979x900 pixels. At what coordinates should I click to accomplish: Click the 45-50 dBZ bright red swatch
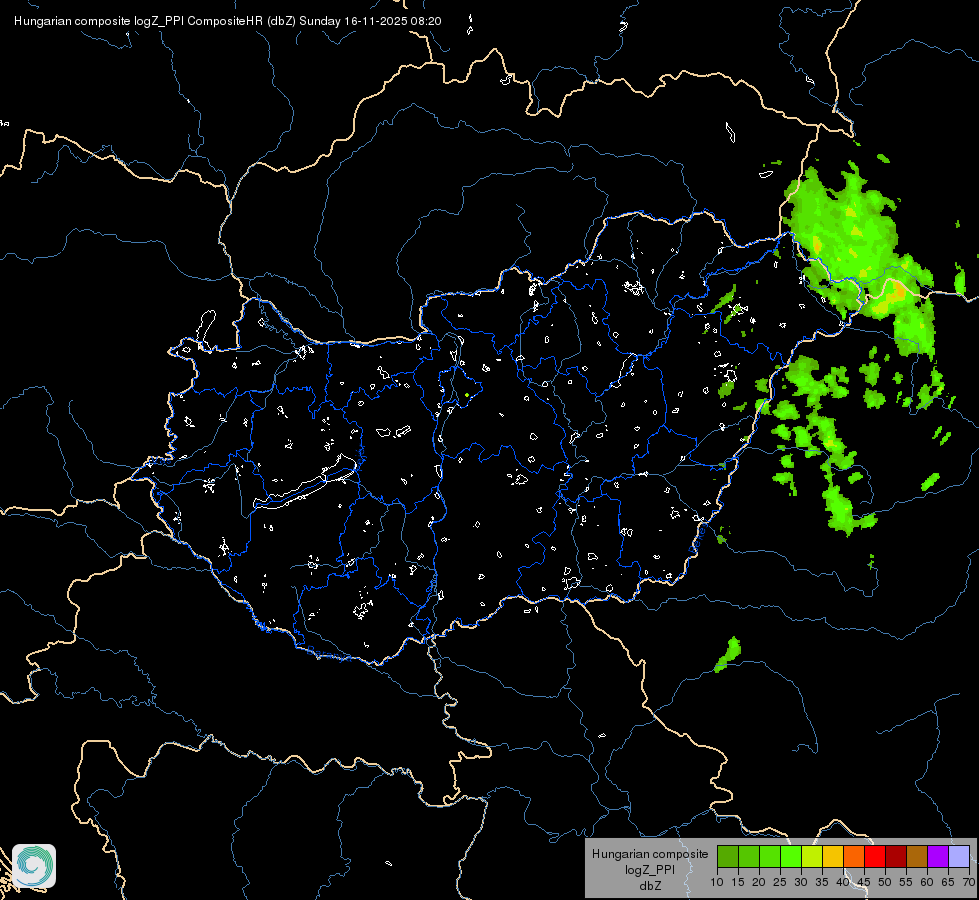pyautogui.click(x=875, y=856)
